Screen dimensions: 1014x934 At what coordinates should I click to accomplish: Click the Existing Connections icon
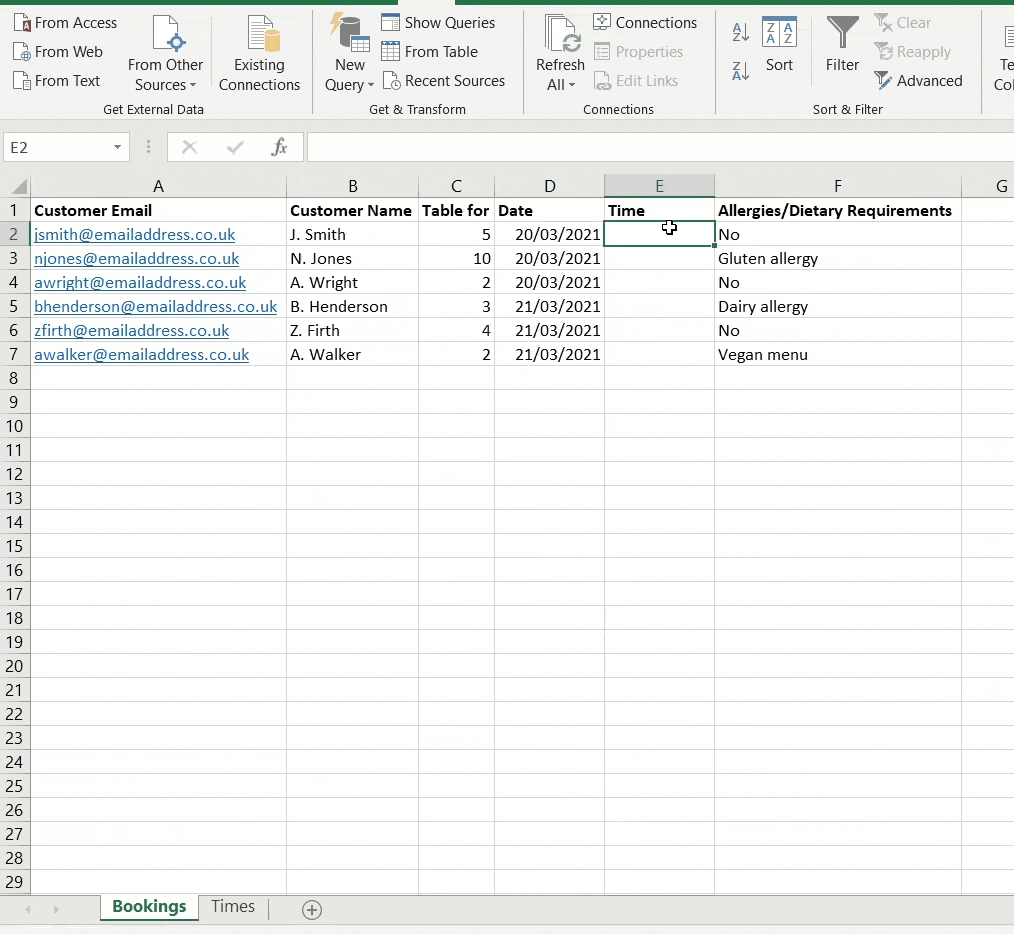coord(260,46)
